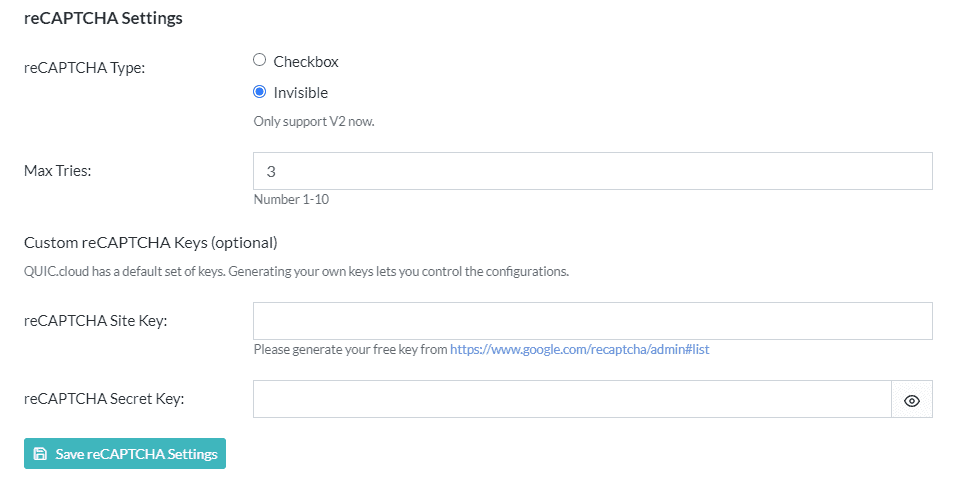Click the reCAPTCHA Settings section heading
Viewport: 957px width, 488px height.
click(x=103, y=18)
